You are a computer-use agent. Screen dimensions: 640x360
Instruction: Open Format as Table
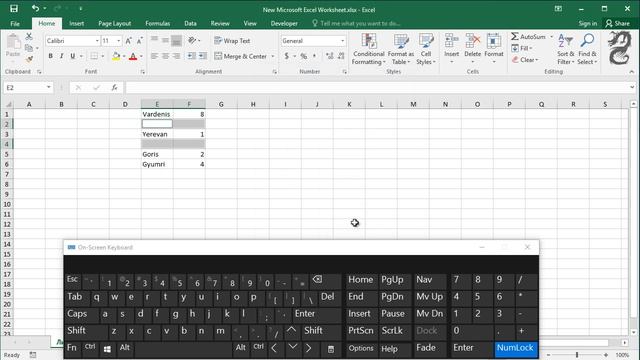coord(400,49)
